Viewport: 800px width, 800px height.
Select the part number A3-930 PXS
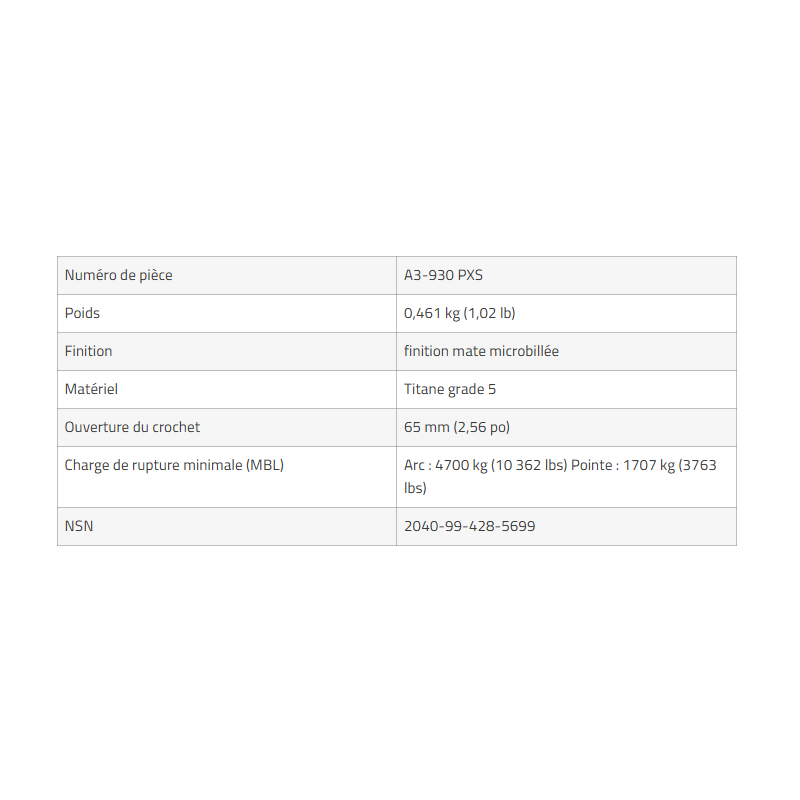tap(443, 275)
